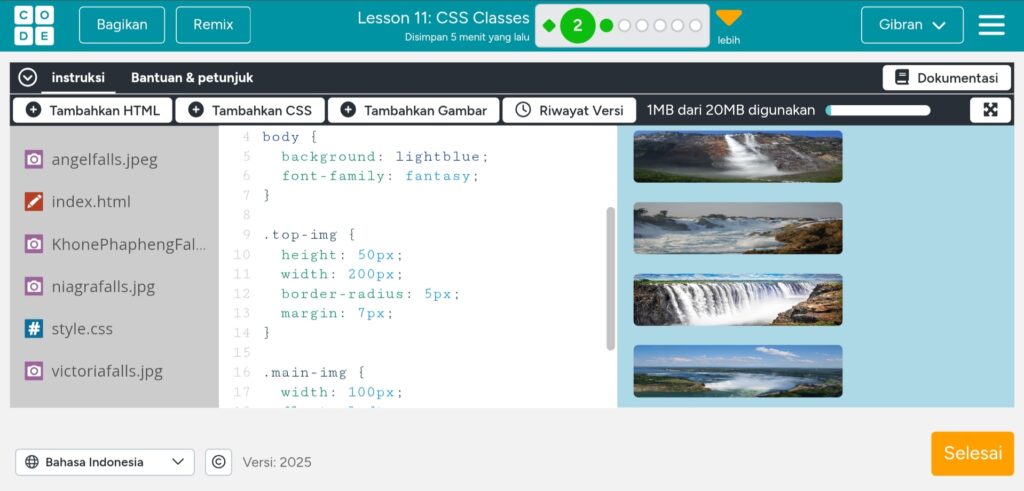Image resolution: width=1024 pixels, height=491 pixels.
Task: Open the Bahasa Indonesia language selector
Action: coord(105,462)
